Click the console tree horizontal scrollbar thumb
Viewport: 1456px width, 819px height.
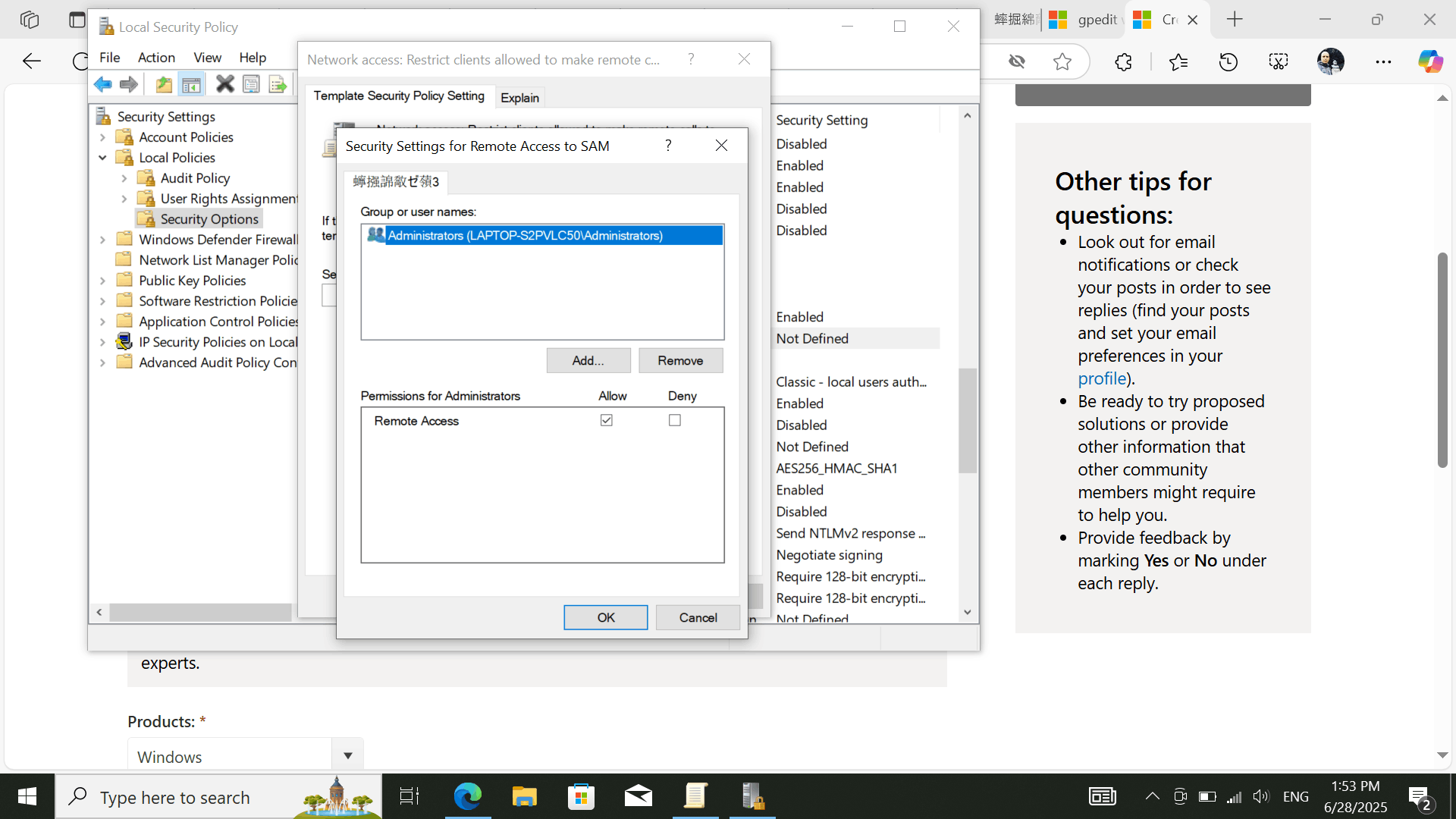pyautogui.click(x=200, y=612)
